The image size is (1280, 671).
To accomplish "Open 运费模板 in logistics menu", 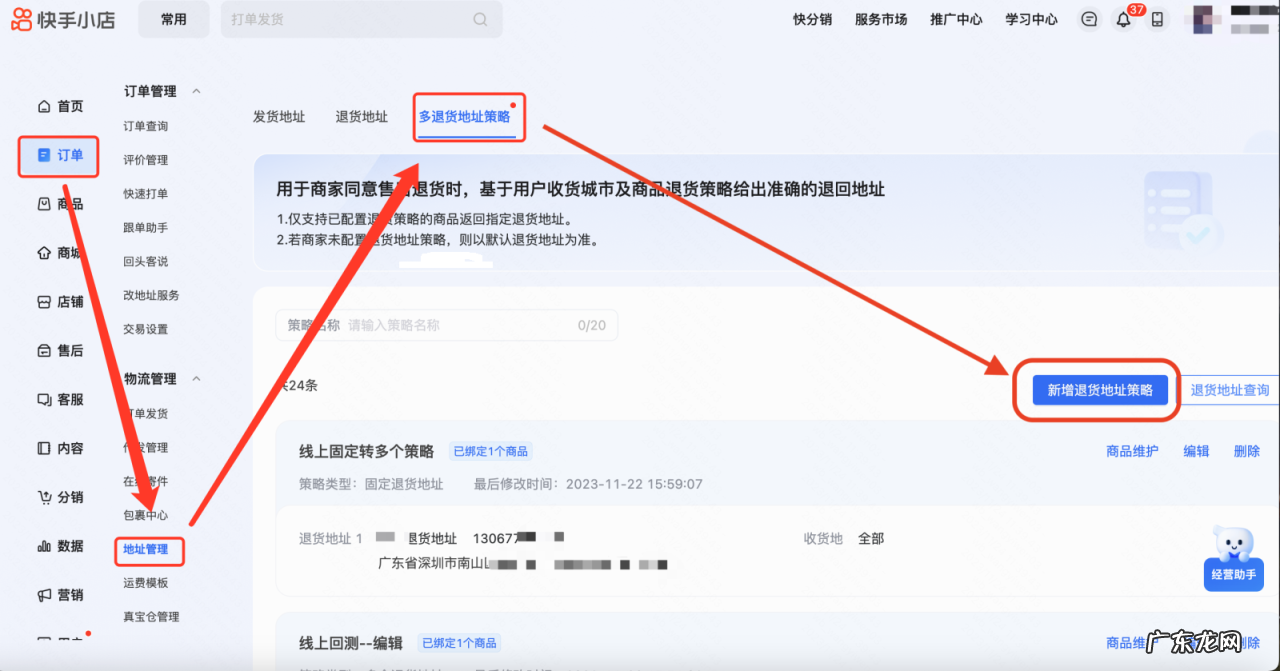I will pos(146,583).
